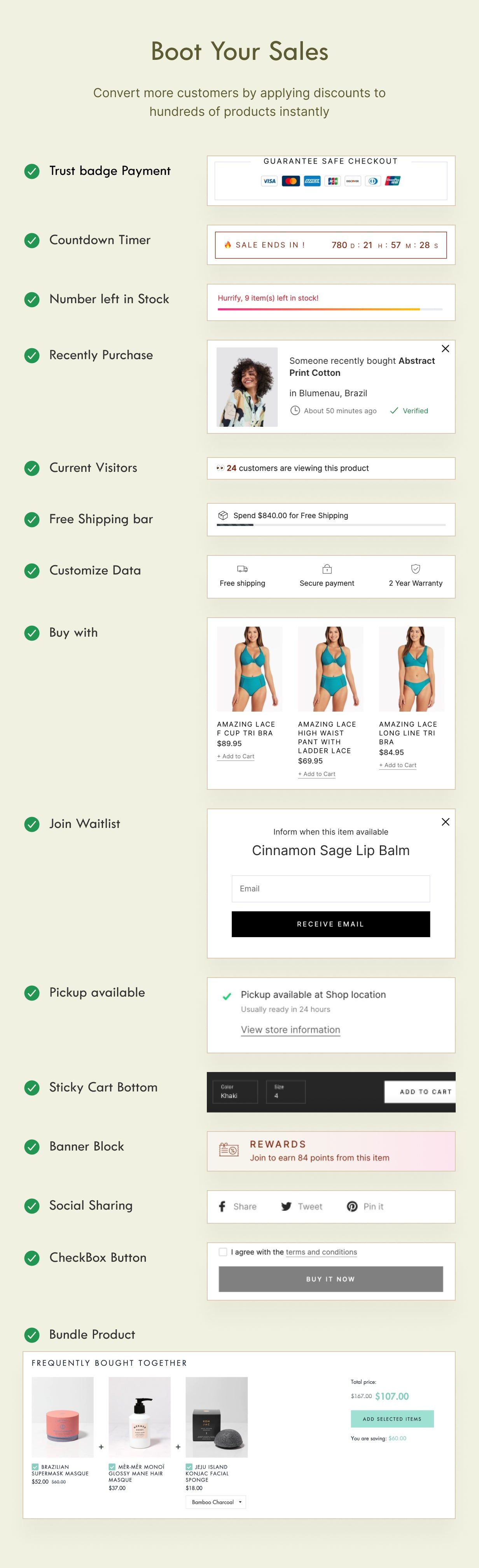Click the Twitter Tweet icon
This screenshot has width=479, height=1568.
(286, 1207)
